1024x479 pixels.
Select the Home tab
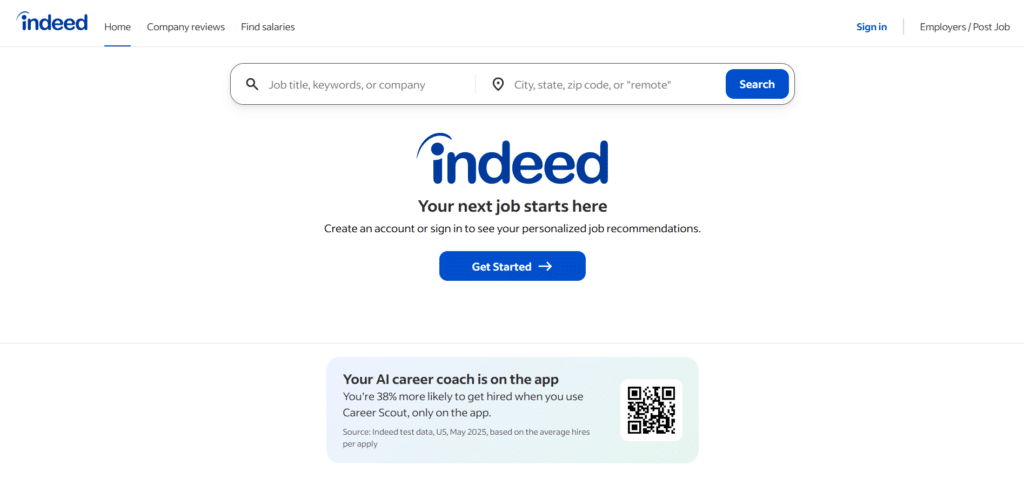[x=117, y=27]
